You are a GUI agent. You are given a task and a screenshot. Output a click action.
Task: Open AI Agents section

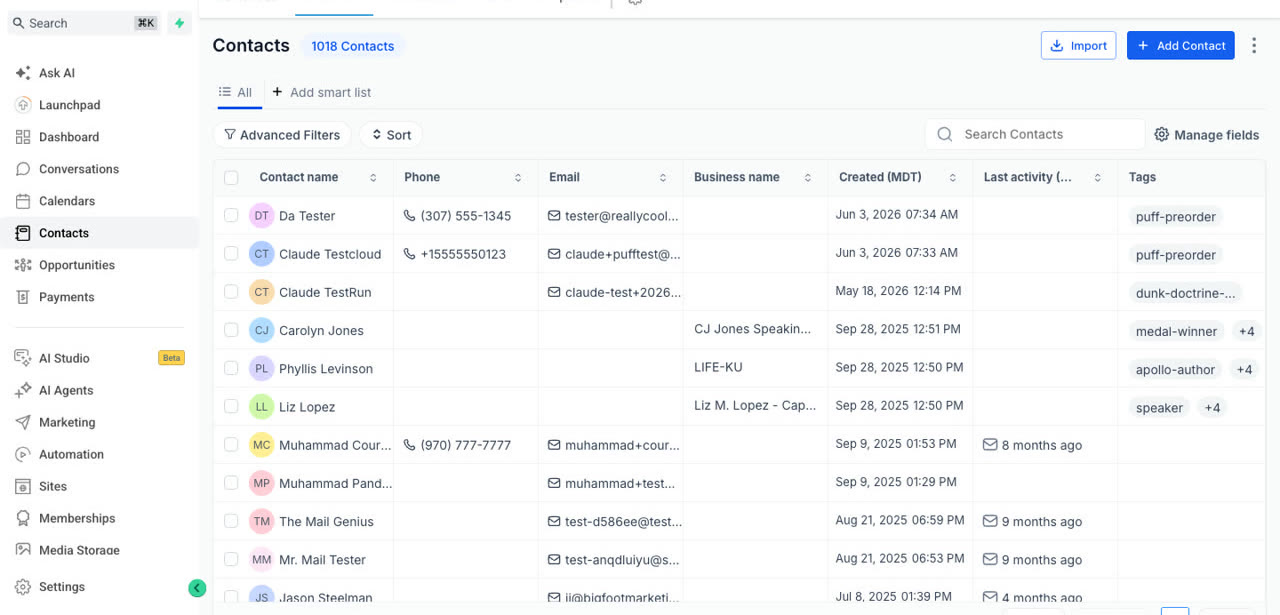point(66,390)
